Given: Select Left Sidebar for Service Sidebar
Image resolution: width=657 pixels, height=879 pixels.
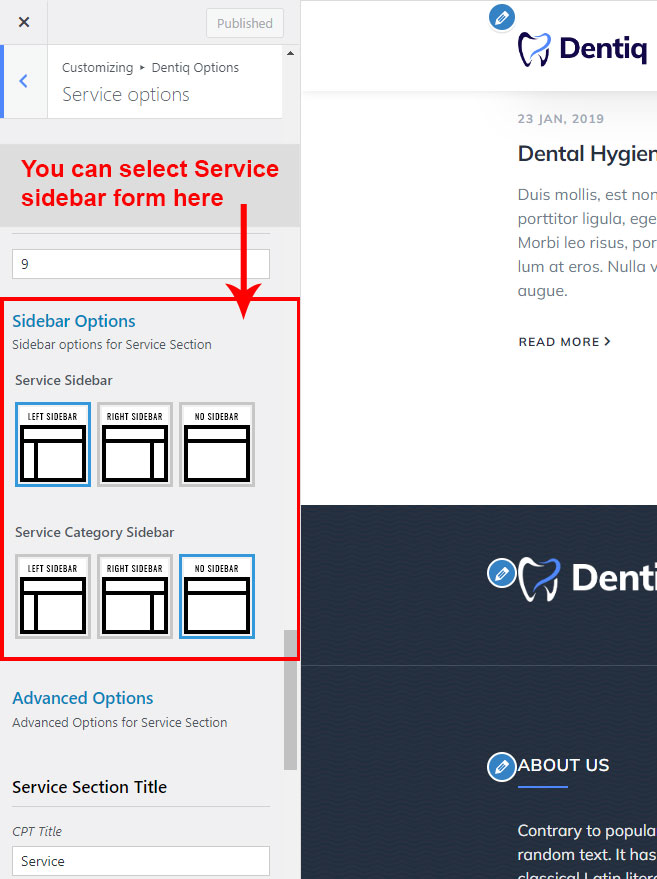Looking at the screenshot, I should [x=53, y=444].
